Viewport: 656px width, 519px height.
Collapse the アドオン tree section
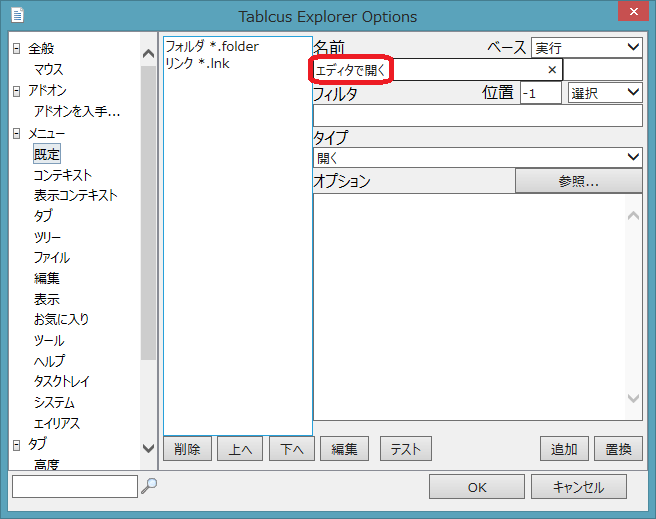click(x=16, y=91)
